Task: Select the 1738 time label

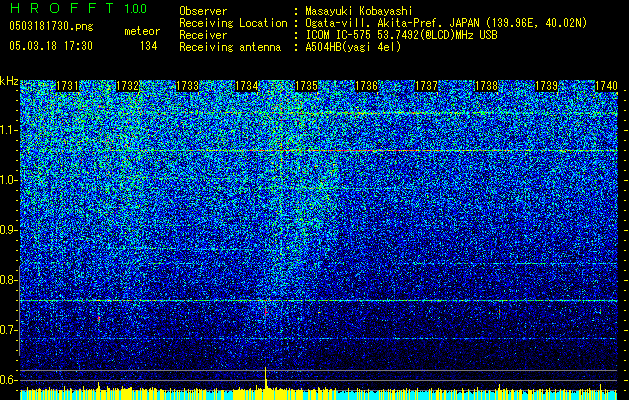Action: click(x=486, y=86)
